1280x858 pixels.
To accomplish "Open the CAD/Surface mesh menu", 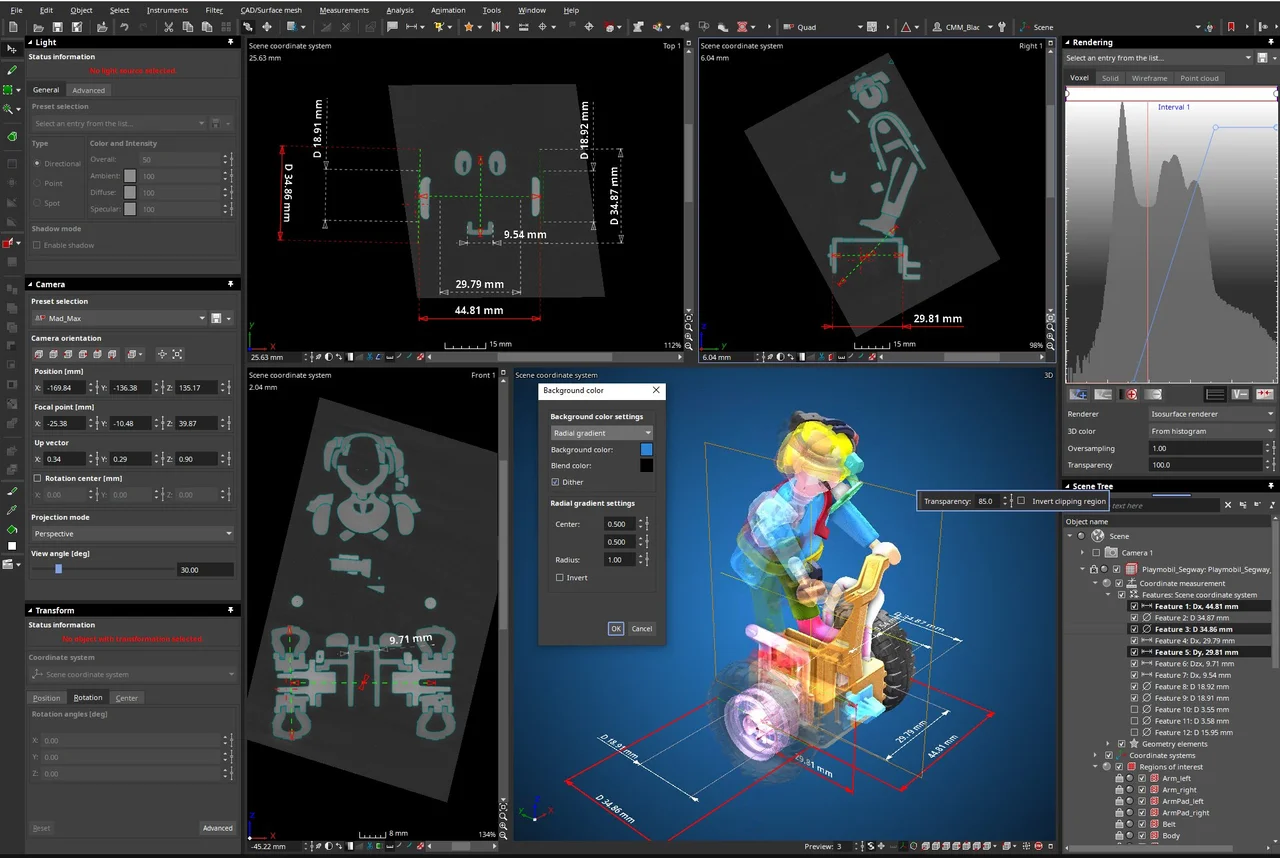I will pyautogui.click(x=270, y=10).
